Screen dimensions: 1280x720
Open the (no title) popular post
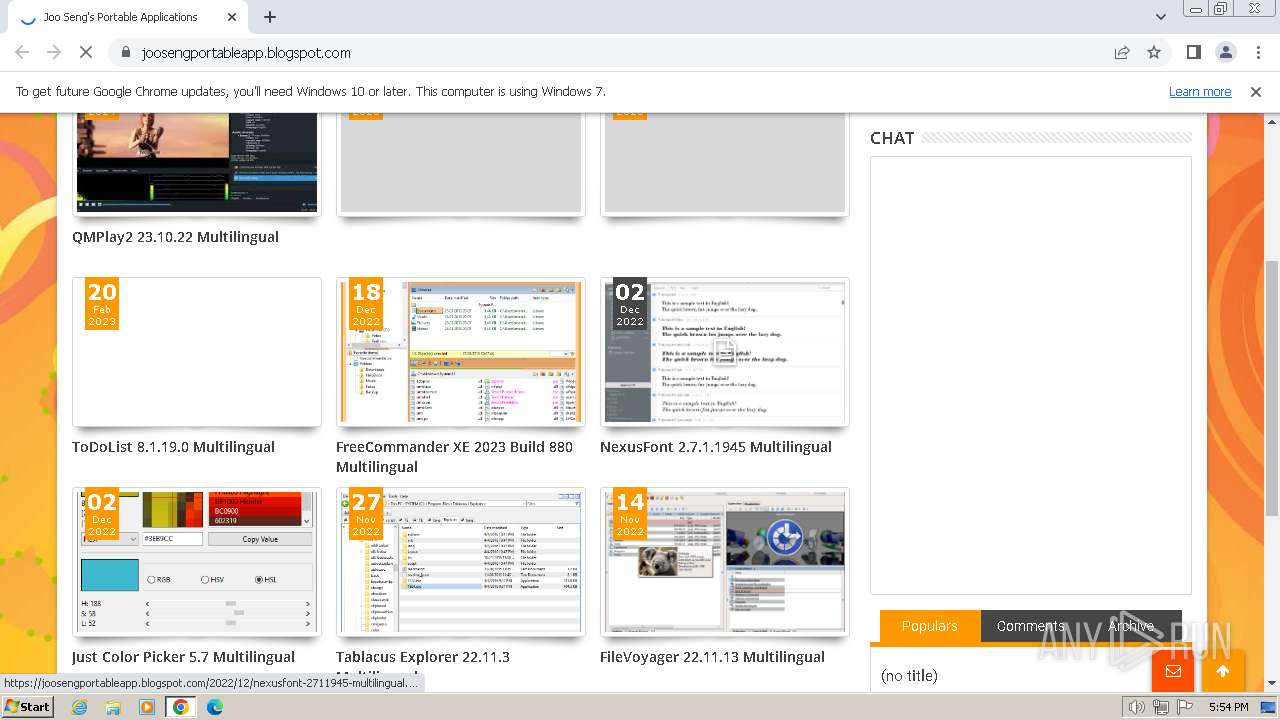(909, 676)
